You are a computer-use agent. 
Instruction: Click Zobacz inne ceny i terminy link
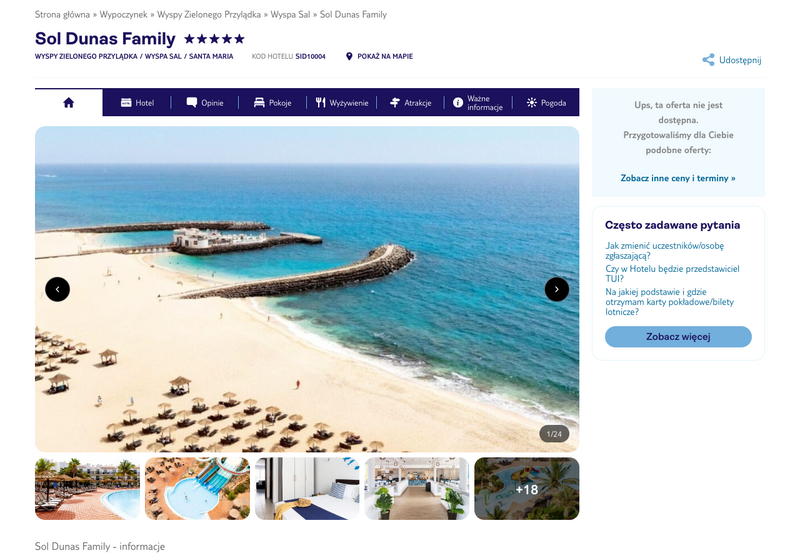(x=678, y=178)
